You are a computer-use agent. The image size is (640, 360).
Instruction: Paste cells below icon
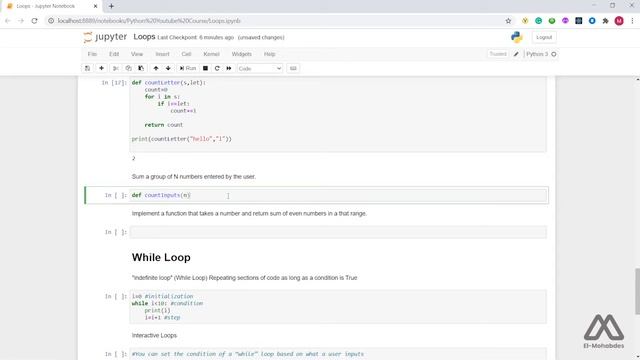(141, 69)
